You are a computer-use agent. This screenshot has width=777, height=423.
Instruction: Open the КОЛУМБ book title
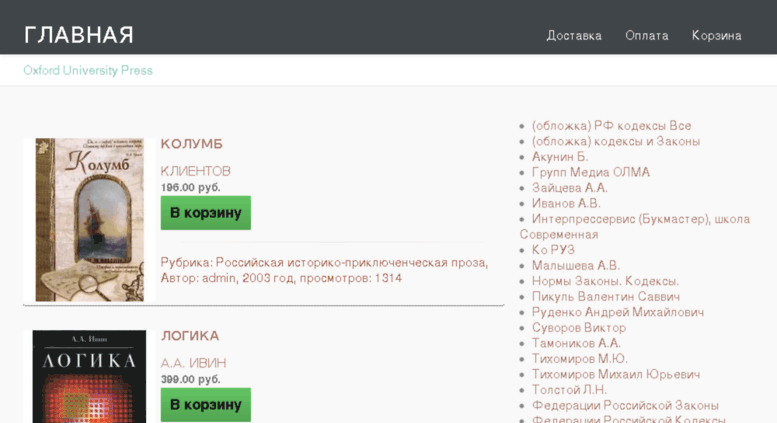[192, 144]
